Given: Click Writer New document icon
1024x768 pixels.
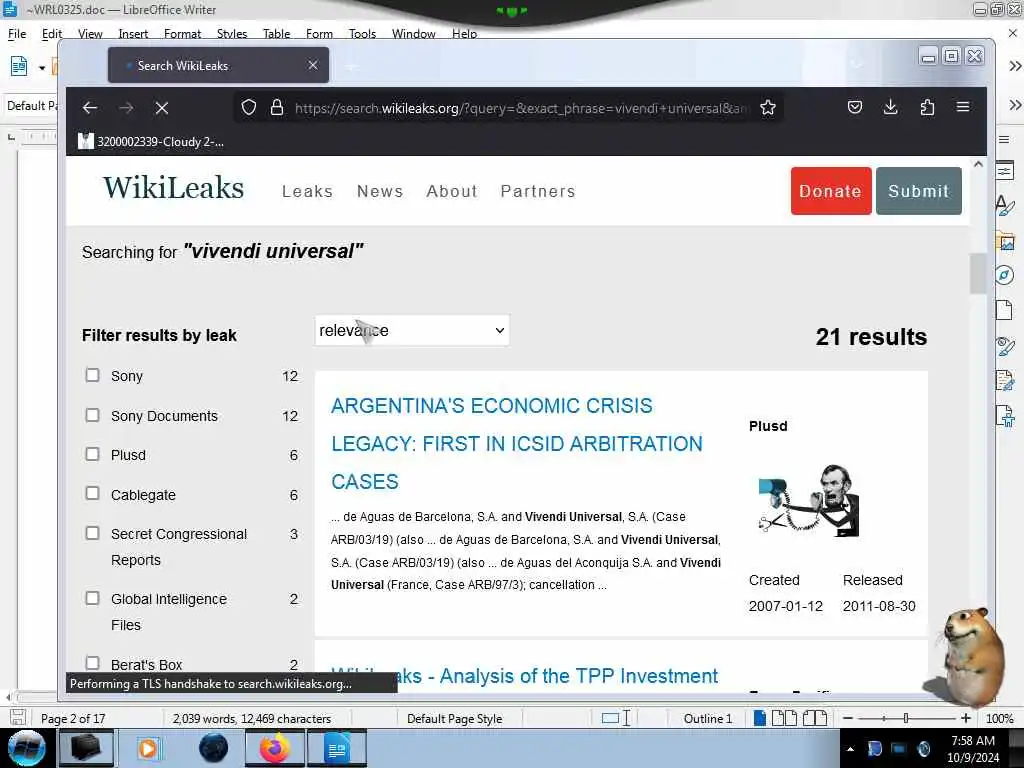Looking at the screenshot, I should click(x=19, y=66).
